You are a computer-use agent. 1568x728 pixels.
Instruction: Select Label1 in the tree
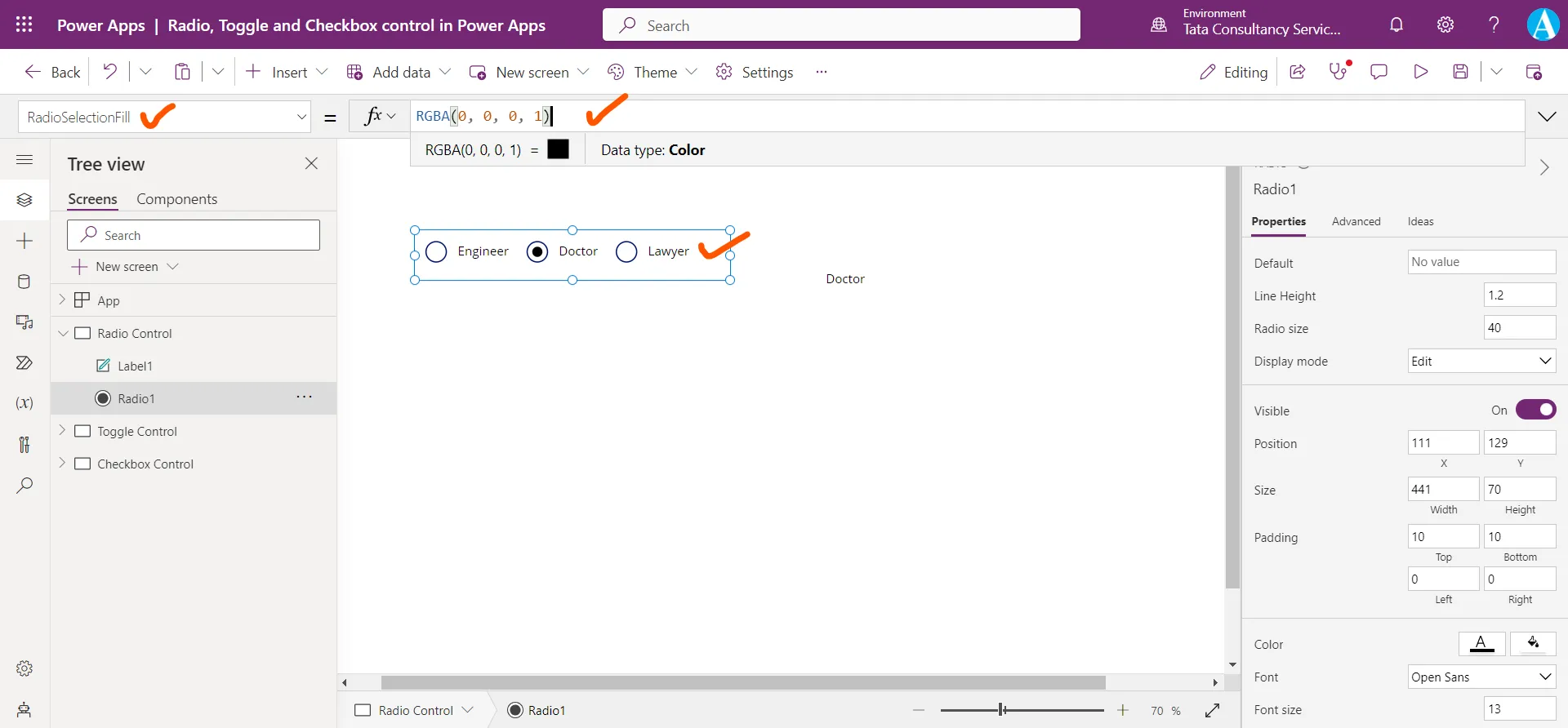coord(135,366)
